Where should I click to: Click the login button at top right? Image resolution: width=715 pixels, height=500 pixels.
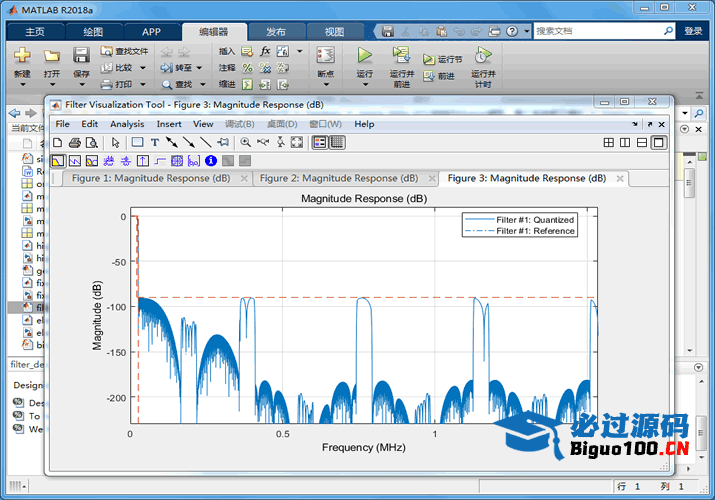tap(693, 31)
